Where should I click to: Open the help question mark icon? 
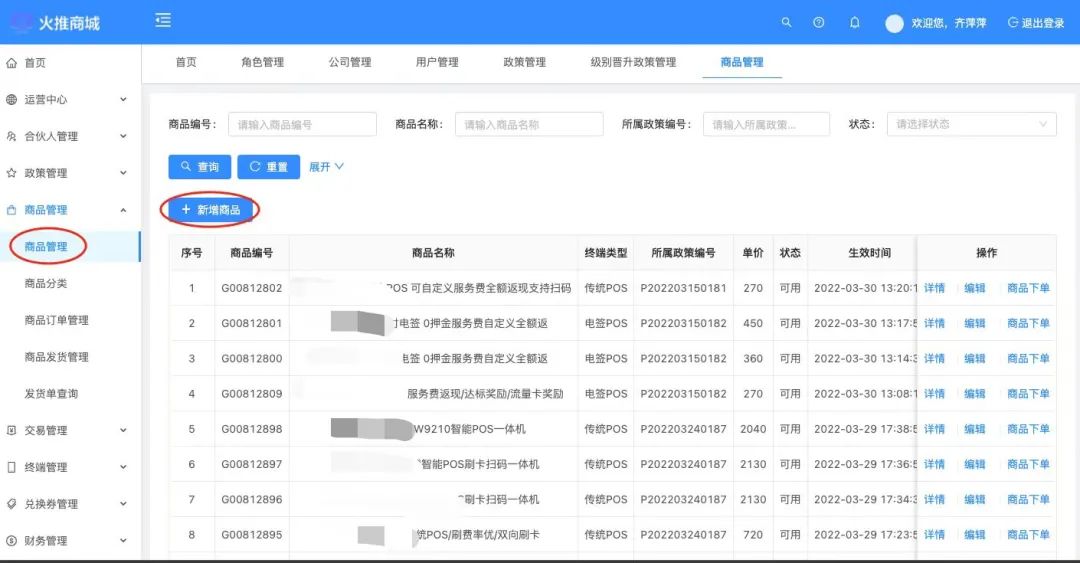[x=818, y=23]
